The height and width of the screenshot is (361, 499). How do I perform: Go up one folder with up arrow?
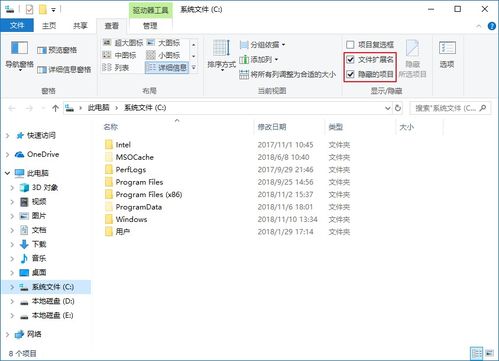(55, 108)
